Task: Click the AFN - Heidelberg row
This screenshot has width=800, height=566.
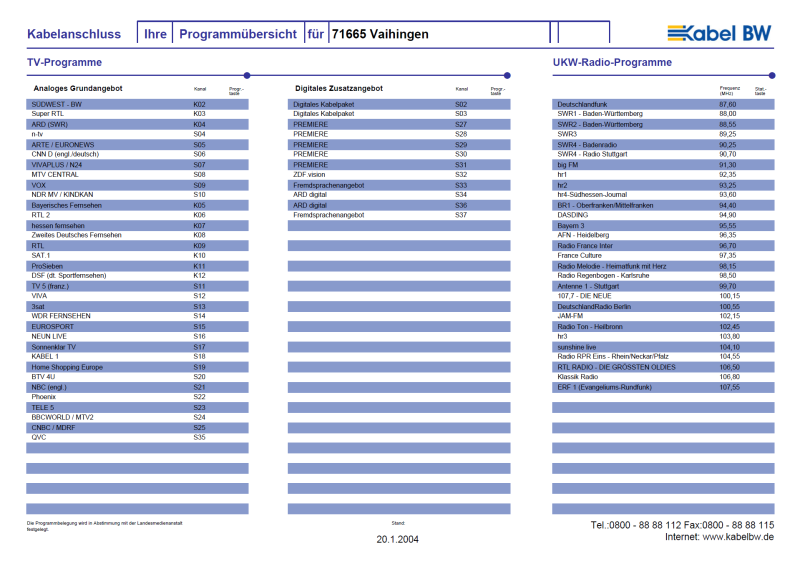Action: [663, 235]
